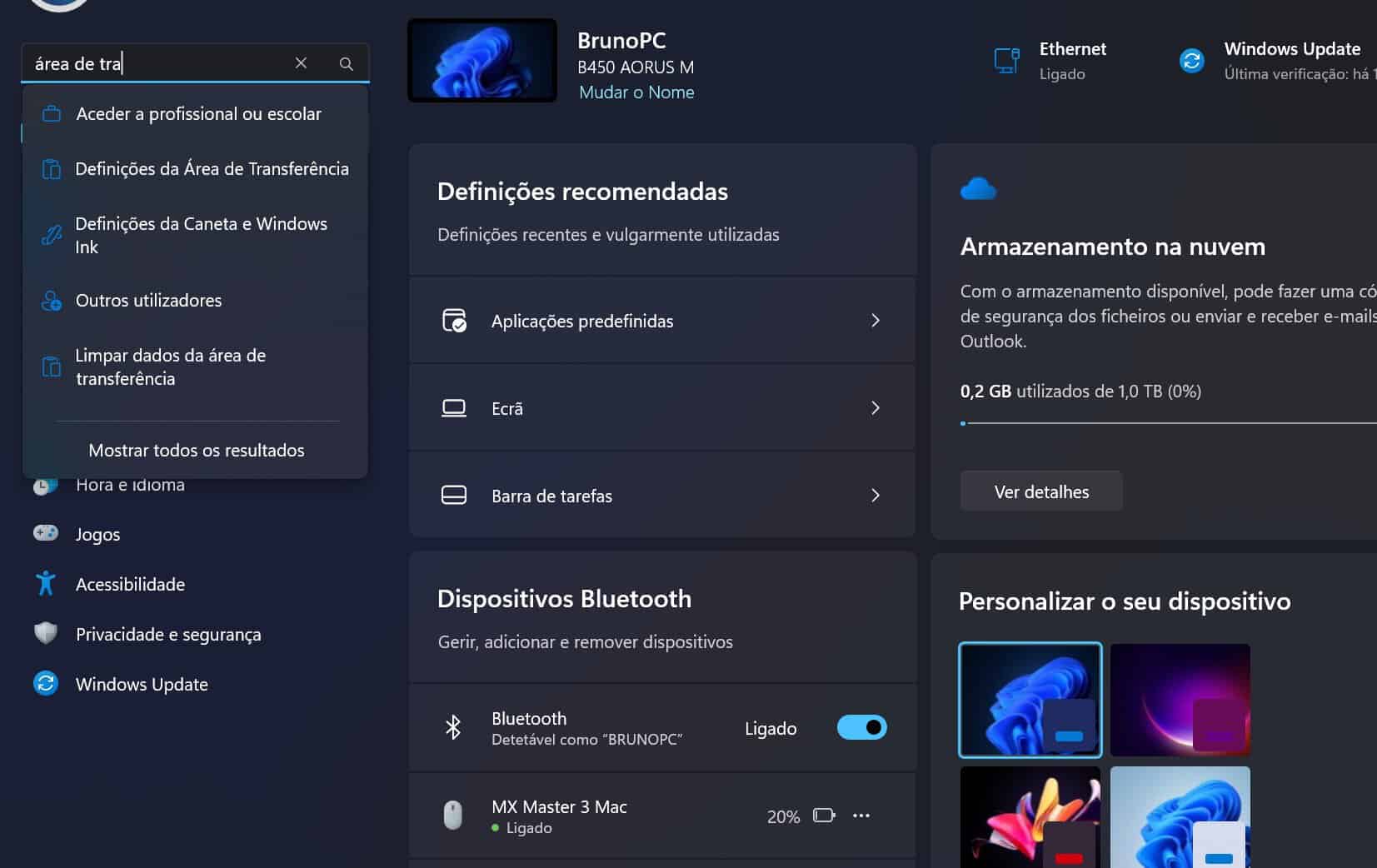Viewport: 1377px width, 868px height.
Task: Click "Ver detalhes" for cloud storage
Action: (x=1041, y=491)
